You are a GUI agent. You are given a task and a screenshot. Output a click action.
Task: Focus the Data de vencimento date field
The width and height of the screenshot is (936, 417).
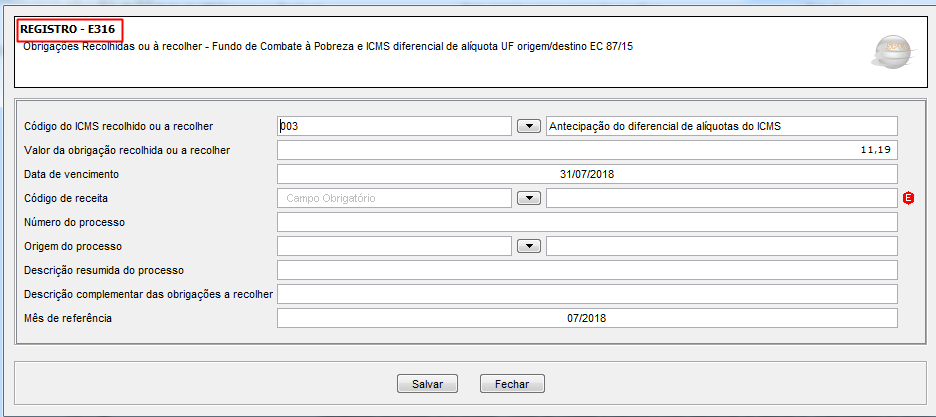(587, 174)
